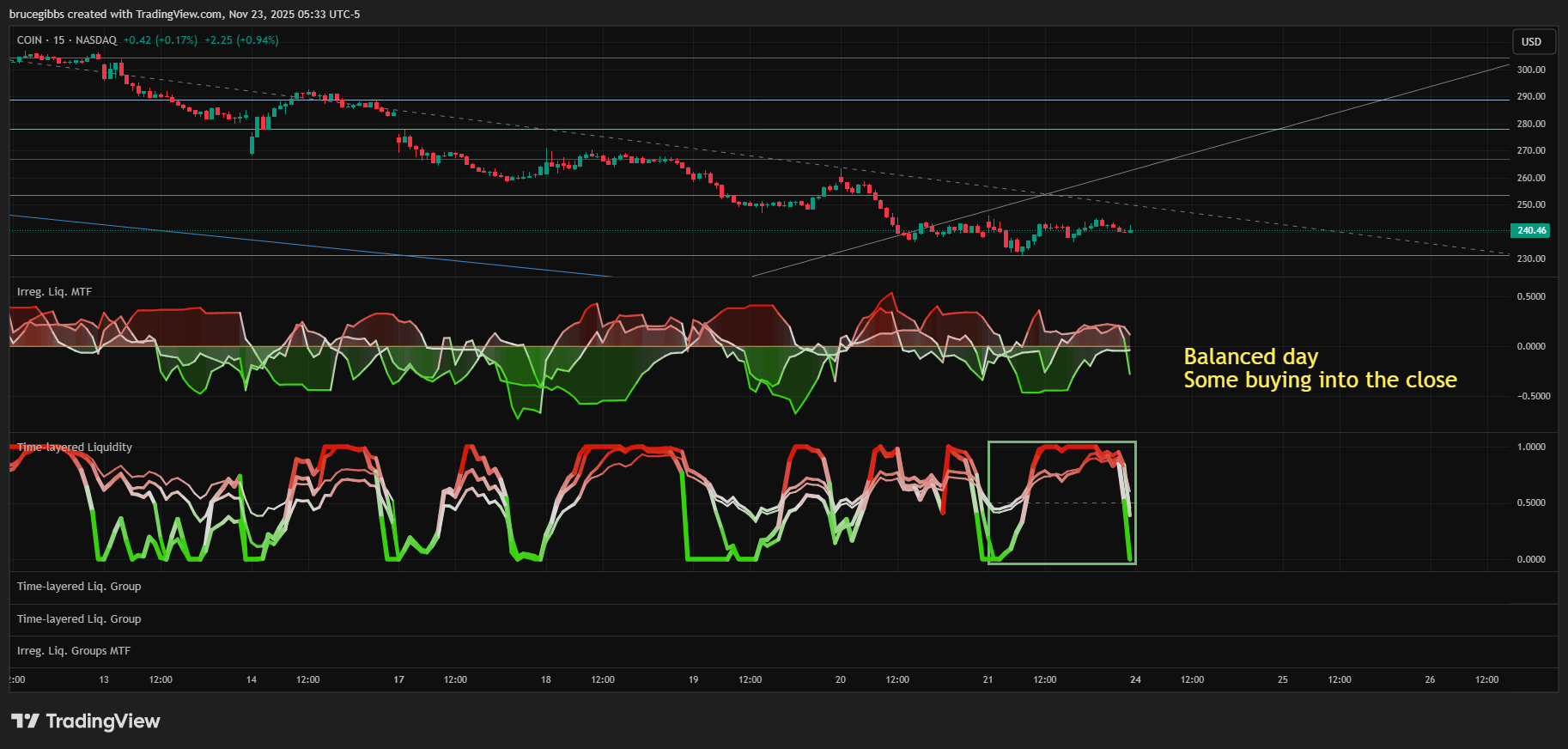Click the COIN symbol name in legend

click(29, 40)
